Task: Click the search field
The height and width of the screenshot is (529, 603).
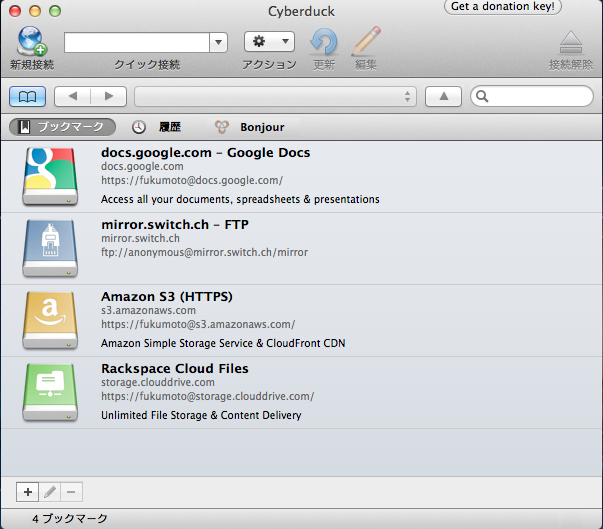Action: (x=532, y=96)
